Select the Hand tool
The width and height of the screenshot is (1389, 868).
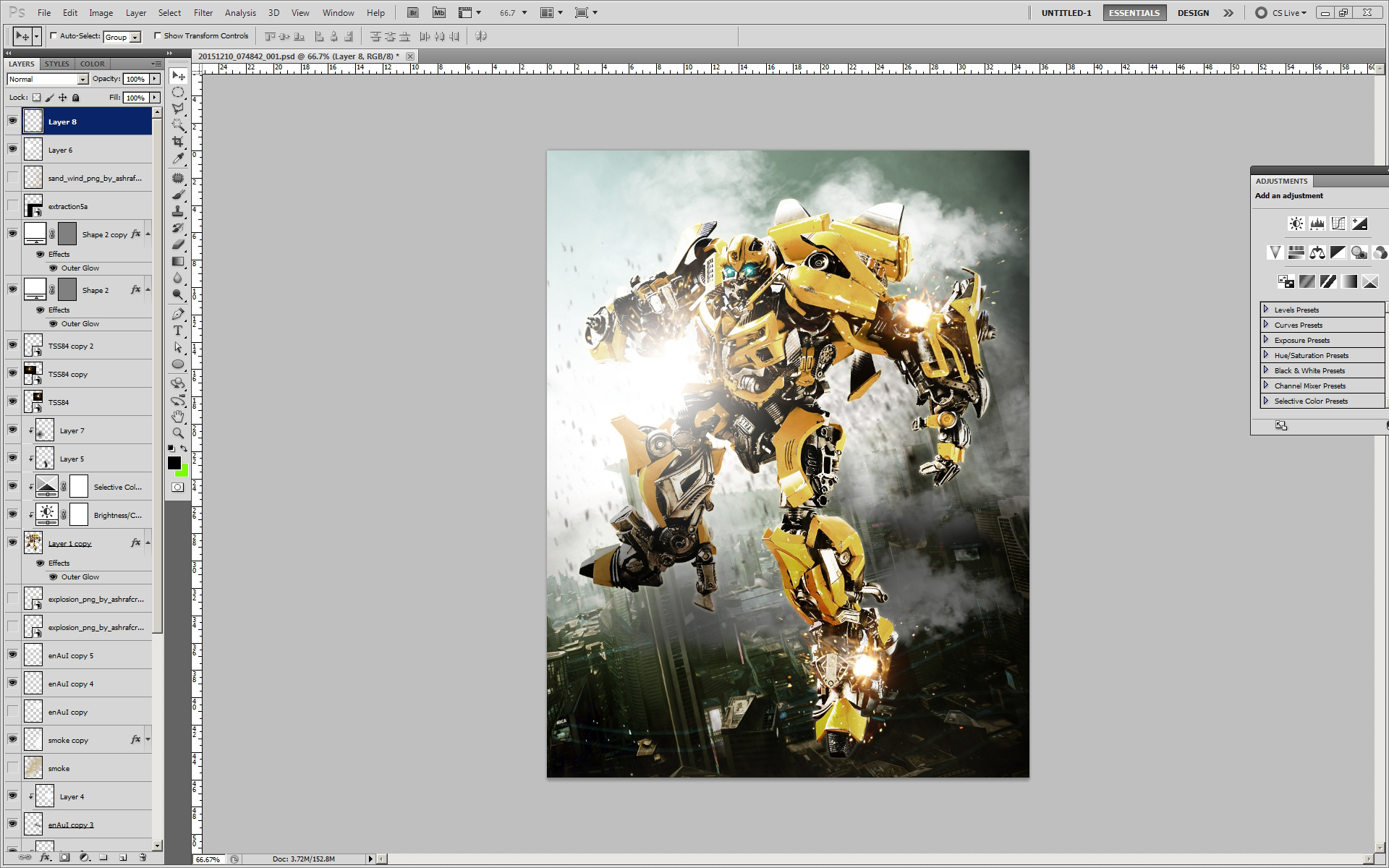178,417
